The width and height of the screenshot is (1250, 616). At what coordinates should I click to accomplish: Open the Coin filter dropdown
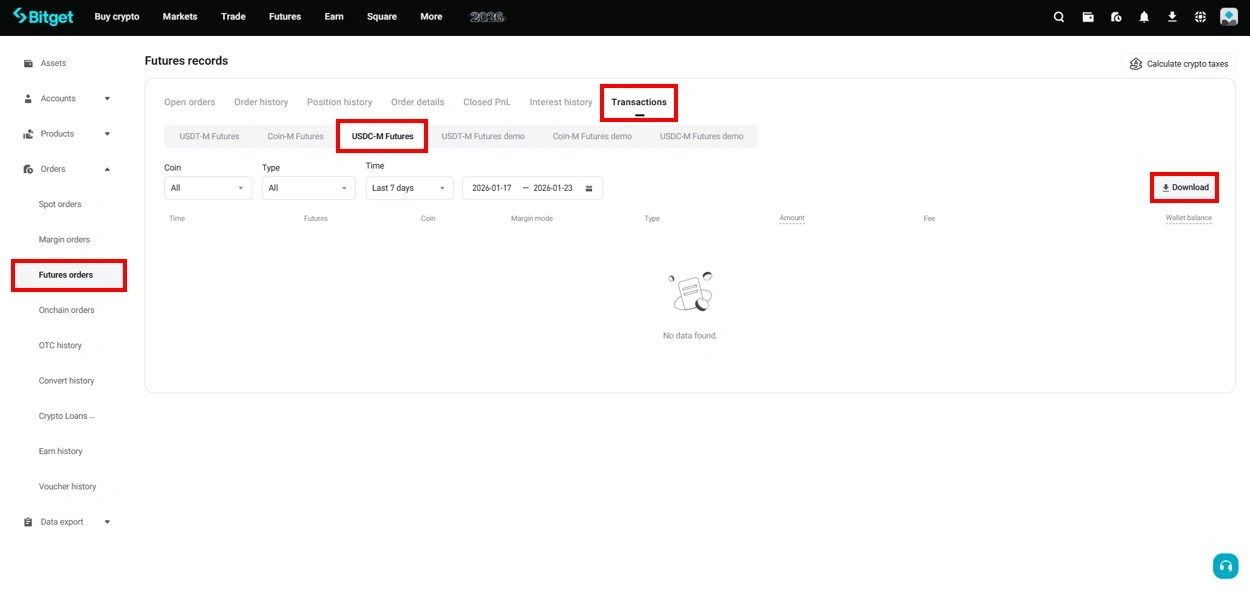click(208, 188)
